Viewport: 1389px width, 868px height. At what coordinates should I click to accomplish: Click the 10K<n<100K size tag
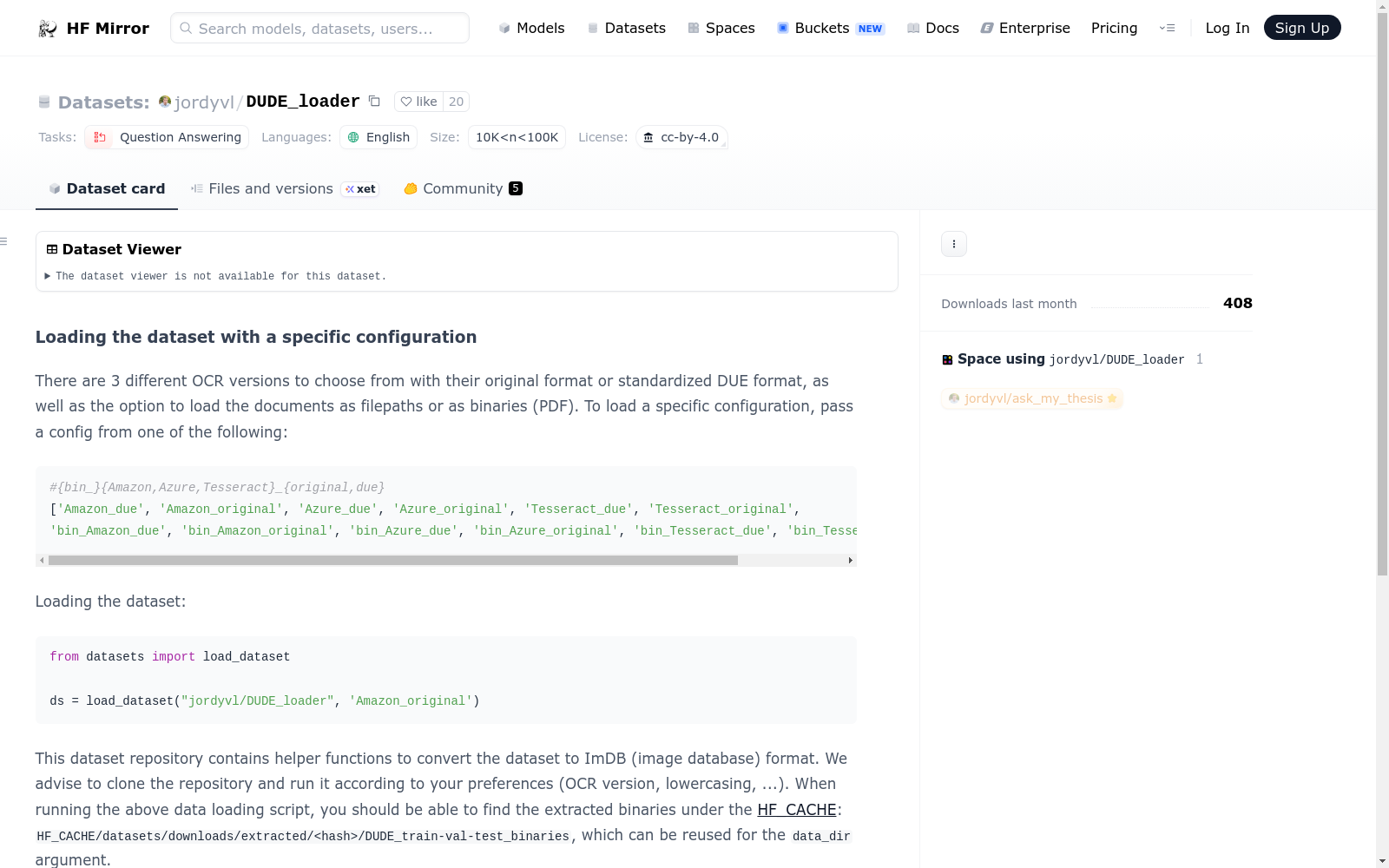click(517, 137)
